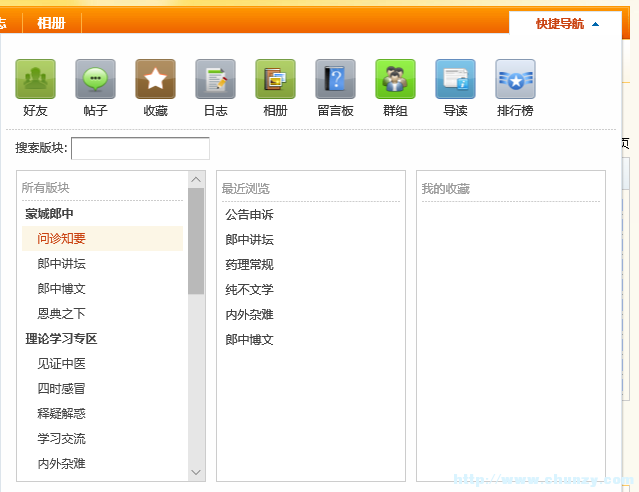
Task: Open the 导读 guide icon
Action: 455,79
